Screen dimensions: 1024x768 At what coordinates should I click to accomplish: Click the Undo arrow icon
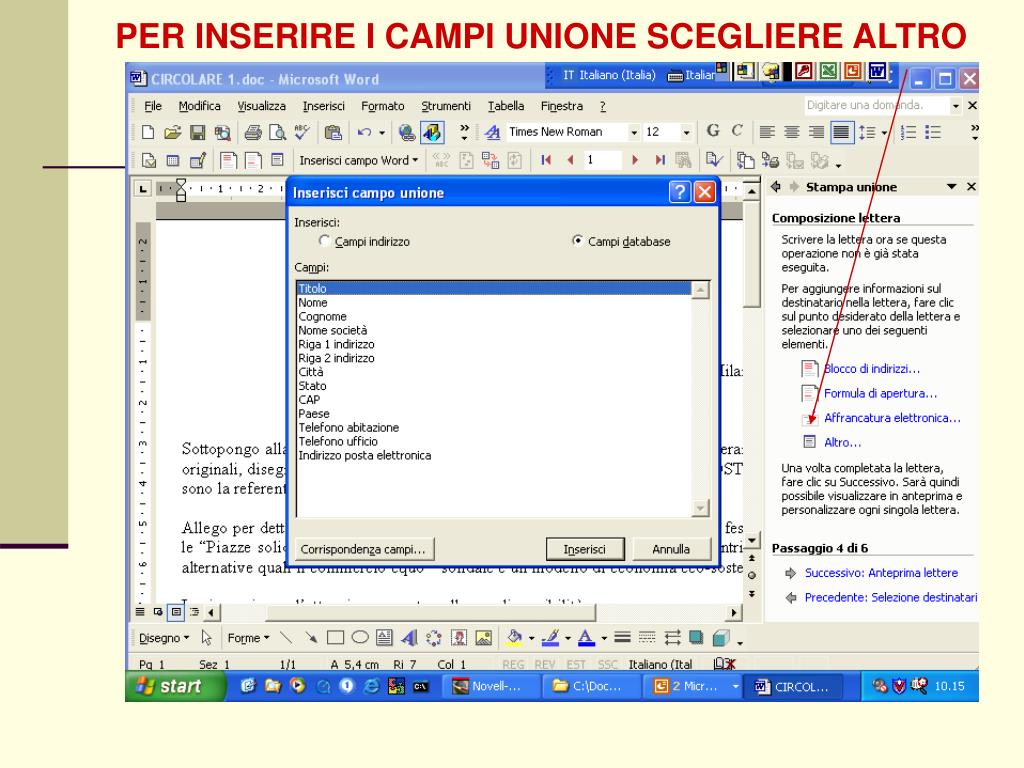pos(364,133)
